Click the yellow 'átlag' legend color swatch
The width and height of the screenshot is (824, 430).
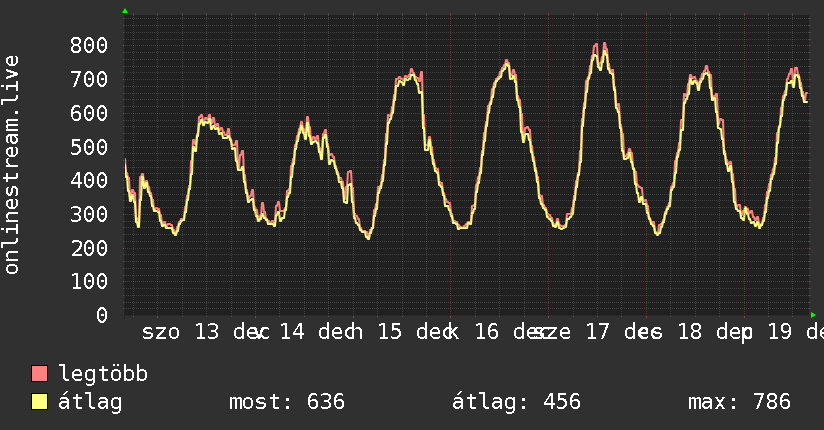(x=39, y=402)
